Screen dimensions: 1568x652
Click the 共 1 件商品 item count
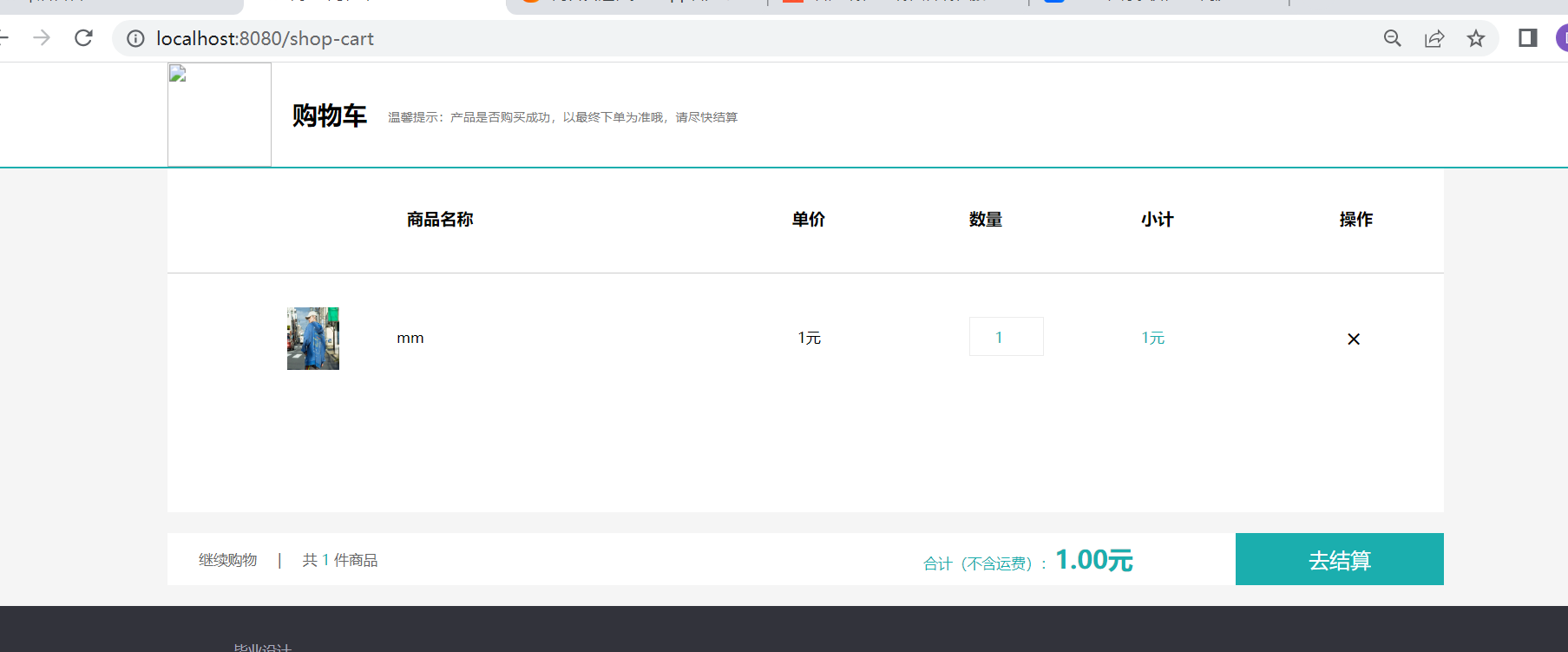[340, 560]
